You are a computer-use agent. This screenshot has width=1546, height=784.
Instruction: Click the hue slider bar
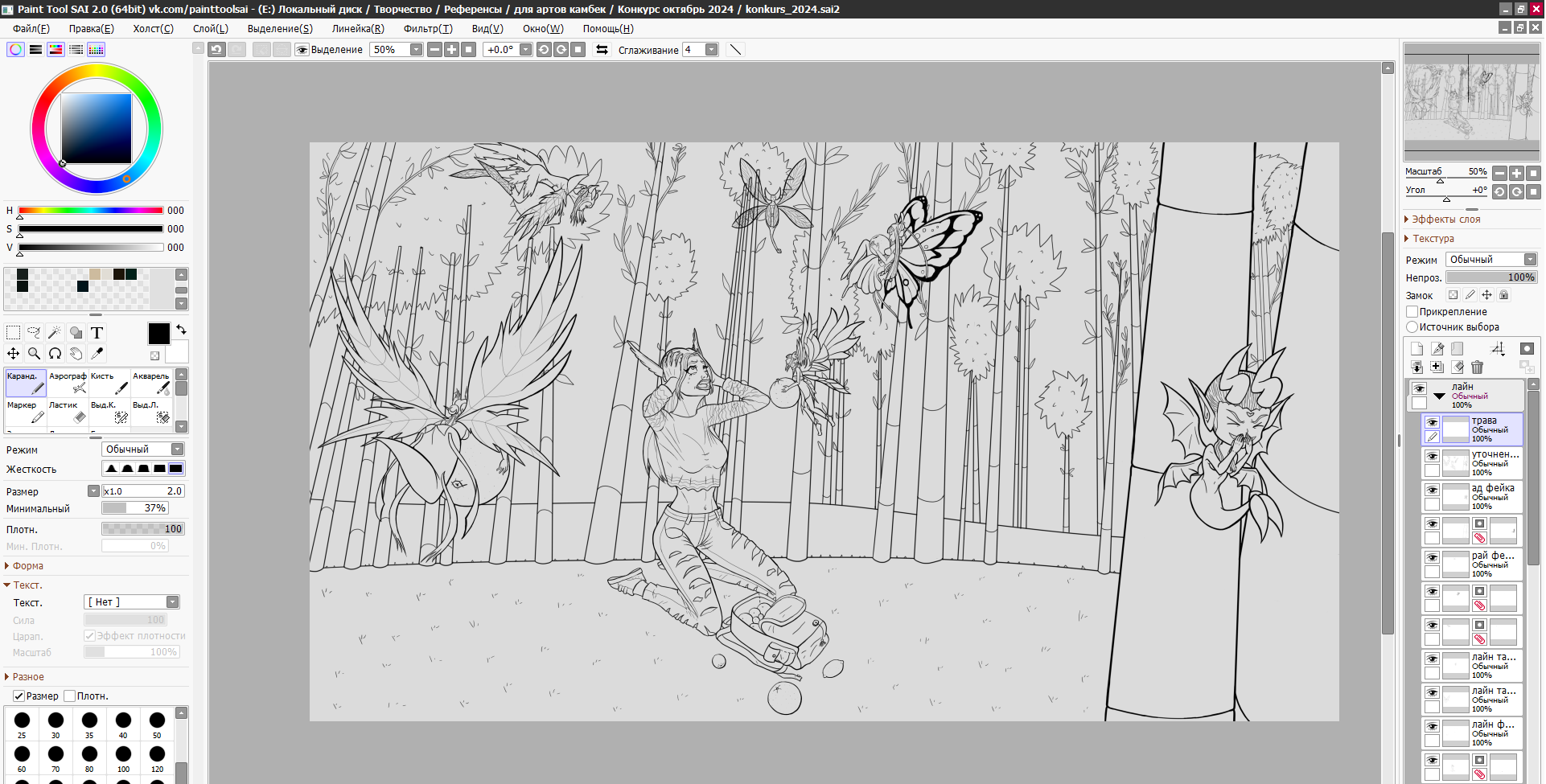coord(91,211)
